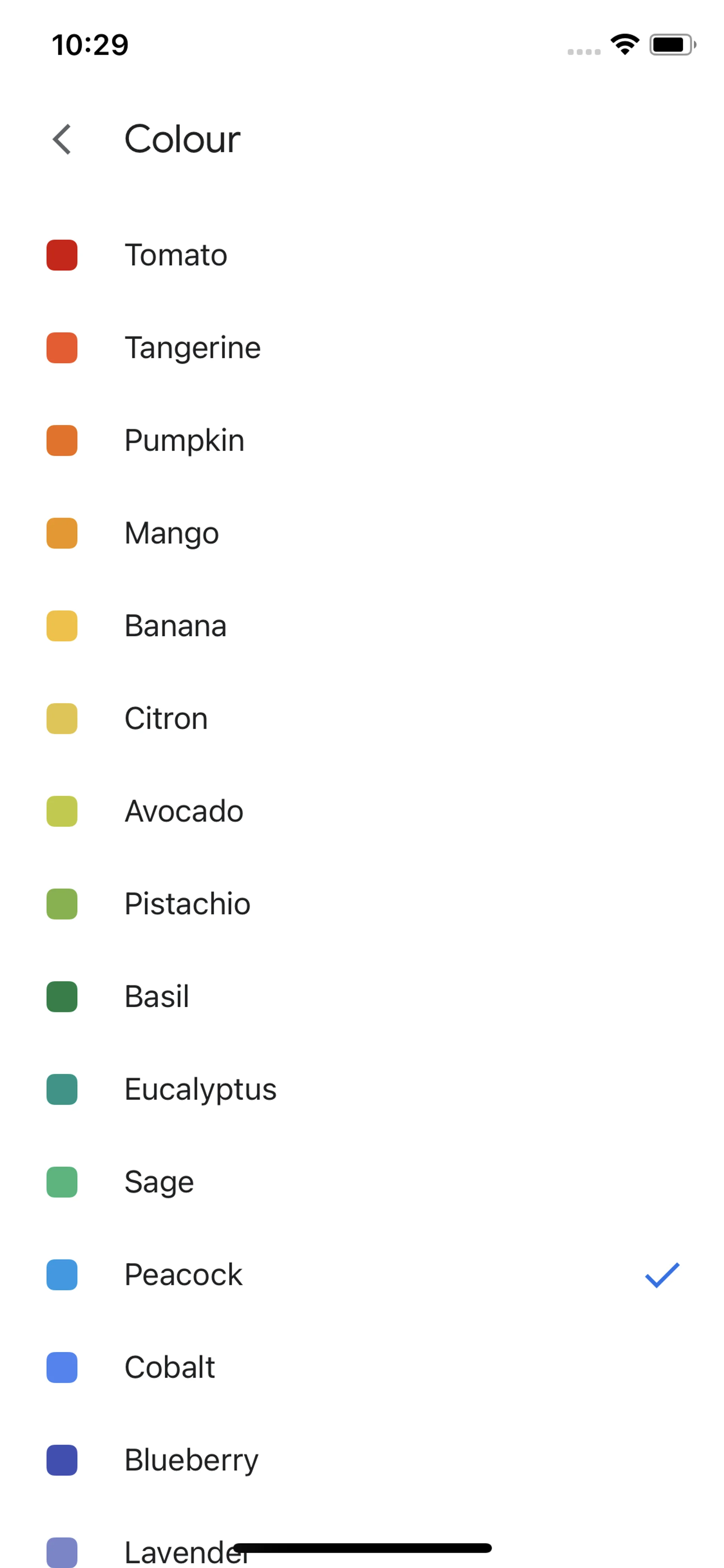The image size is (724, 1568).
Task: Choose the Pumpkin orange swatch
Action: point(62,441)
